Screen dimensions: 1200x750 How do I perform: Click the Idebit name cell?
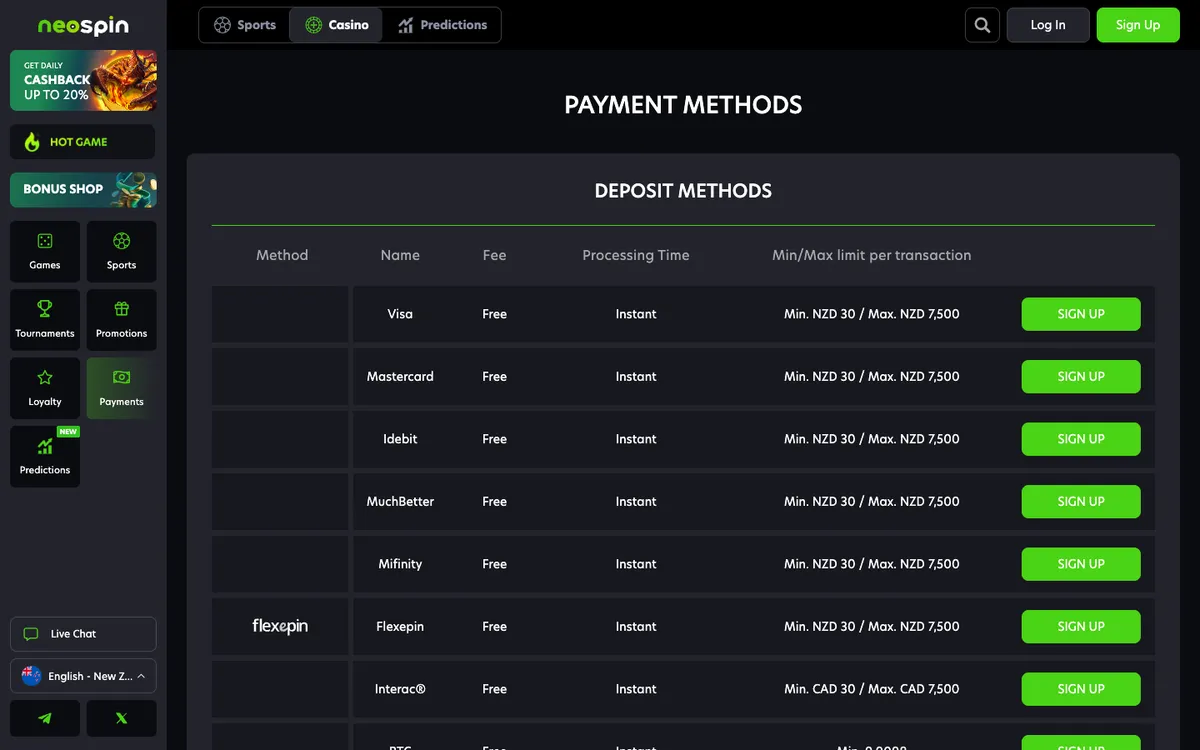pos(400,439)
